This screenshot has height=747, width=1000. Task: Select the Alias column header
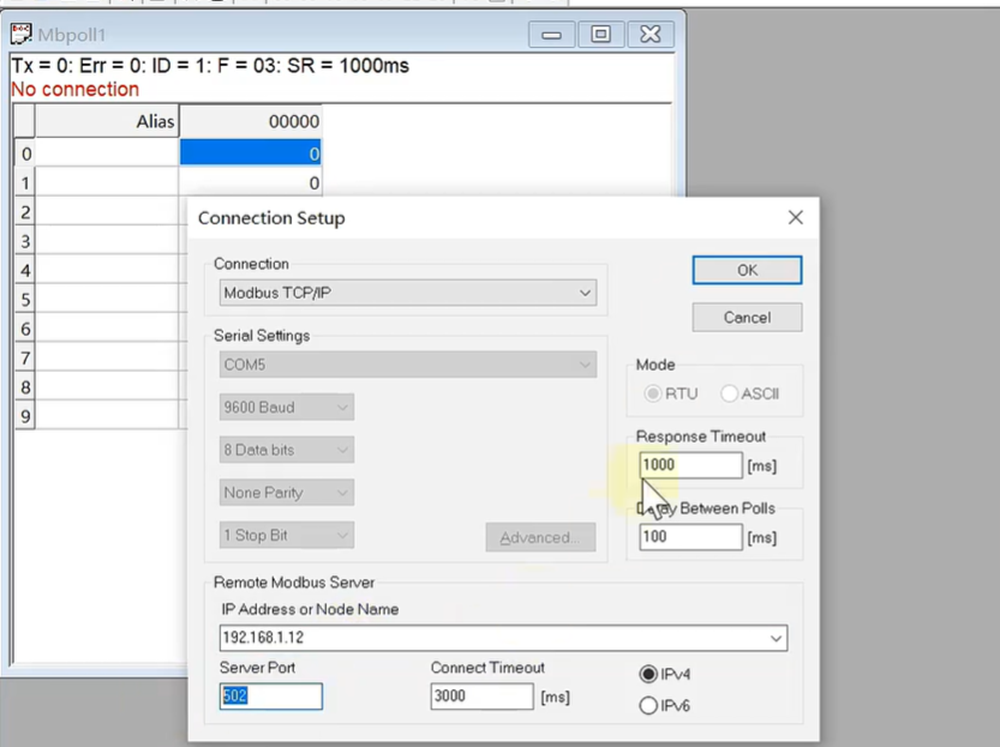tap(107, 122)
